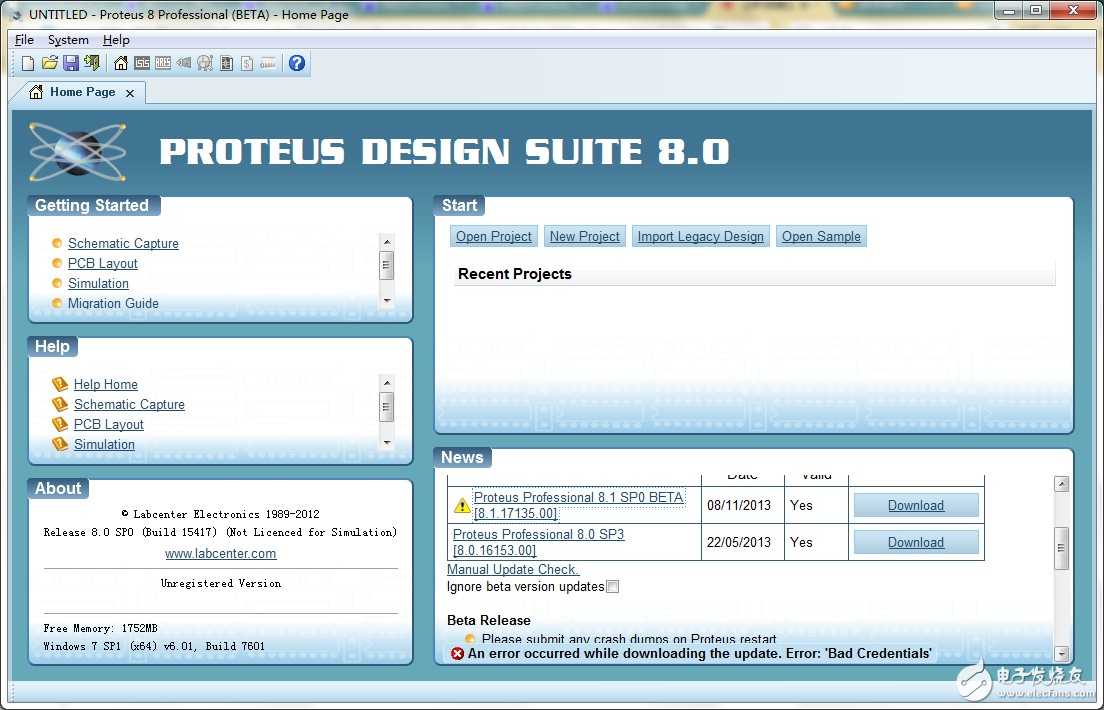Open Schematic Capture in the Help panel
This screenshot has width=1104, height=710.
(130, 404)
